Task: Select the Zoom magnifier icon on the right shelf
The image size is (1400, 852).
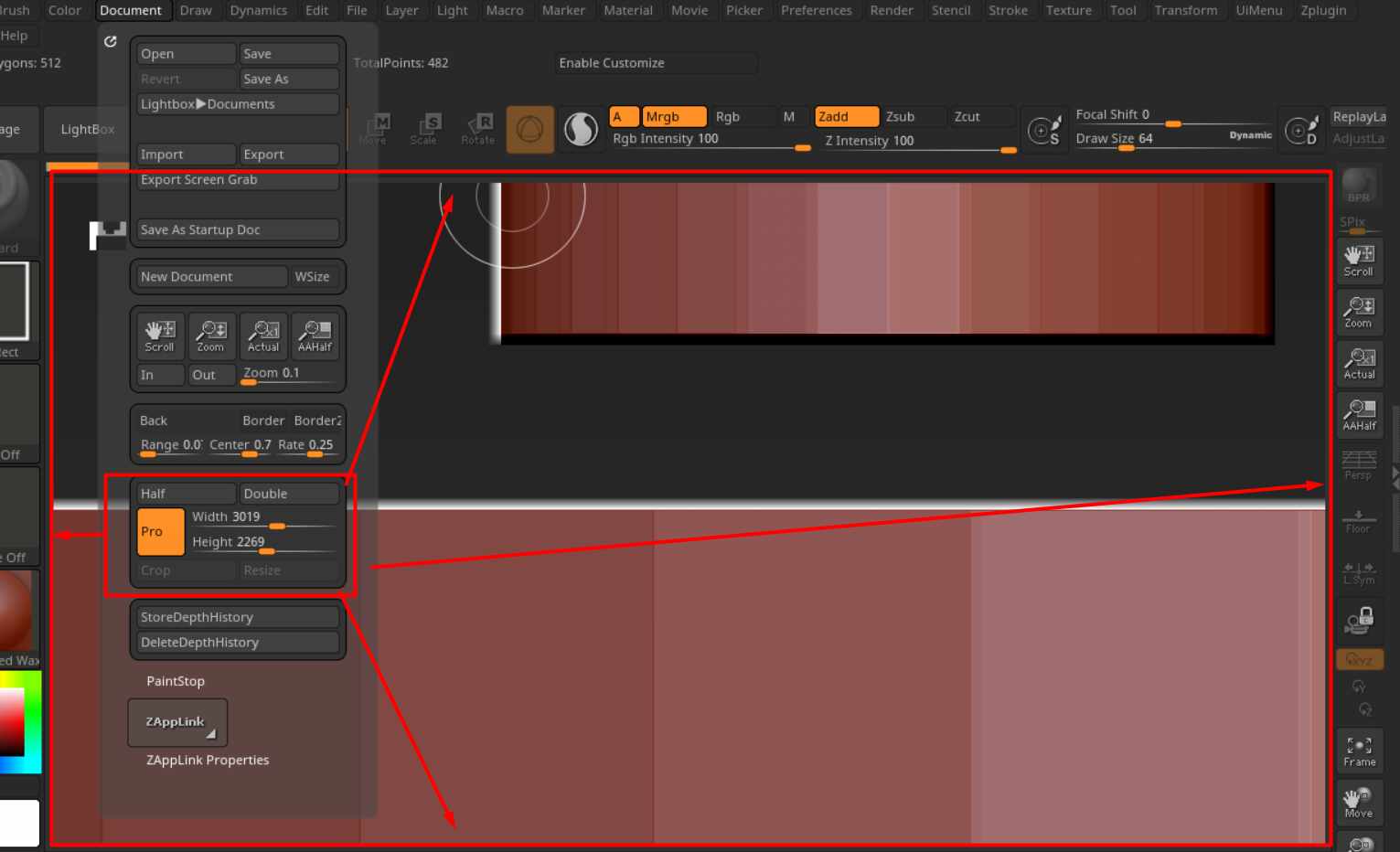Action: [1359, 312]
